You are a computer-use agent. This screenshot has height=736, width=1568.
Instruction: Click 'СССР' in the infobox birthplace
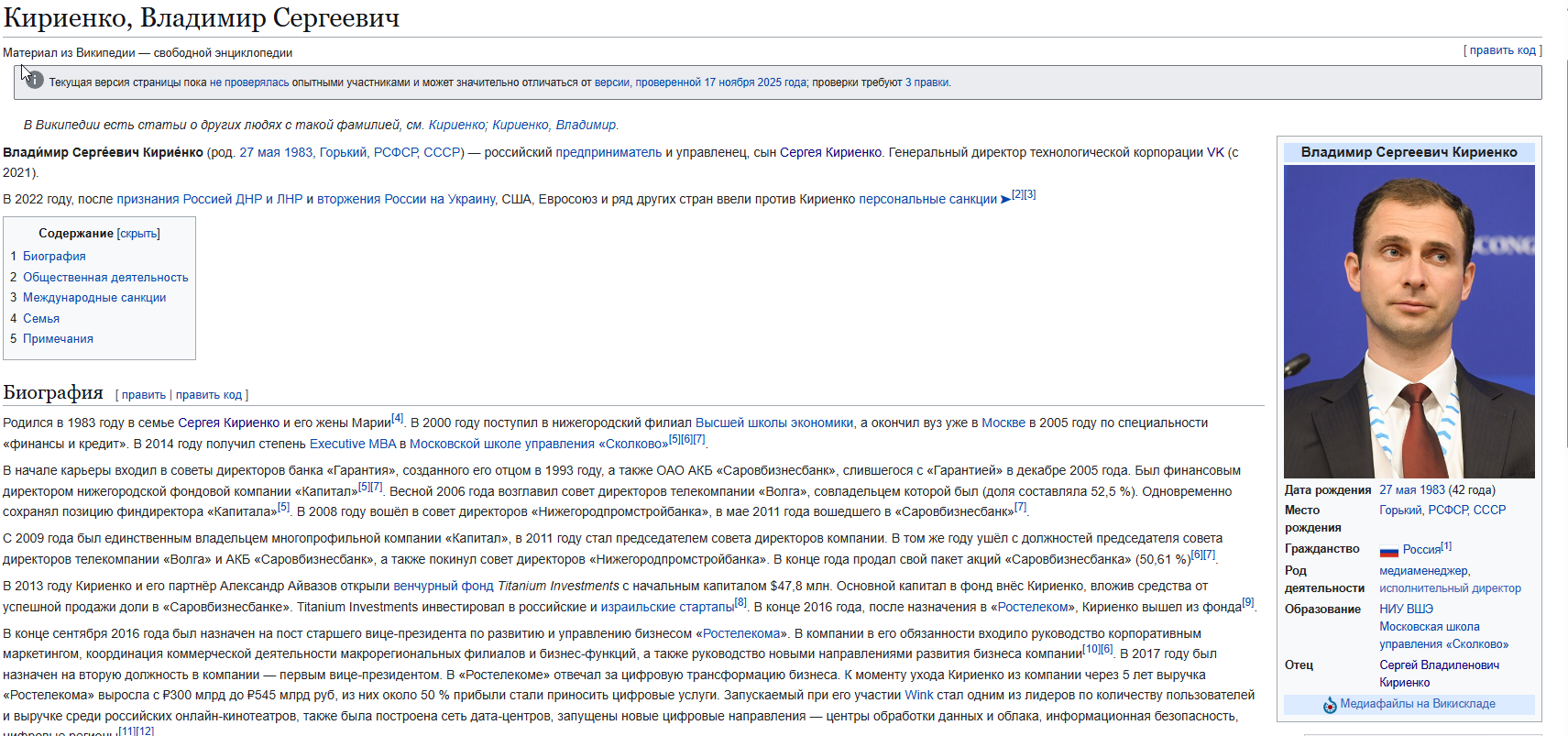(1489, 511)
